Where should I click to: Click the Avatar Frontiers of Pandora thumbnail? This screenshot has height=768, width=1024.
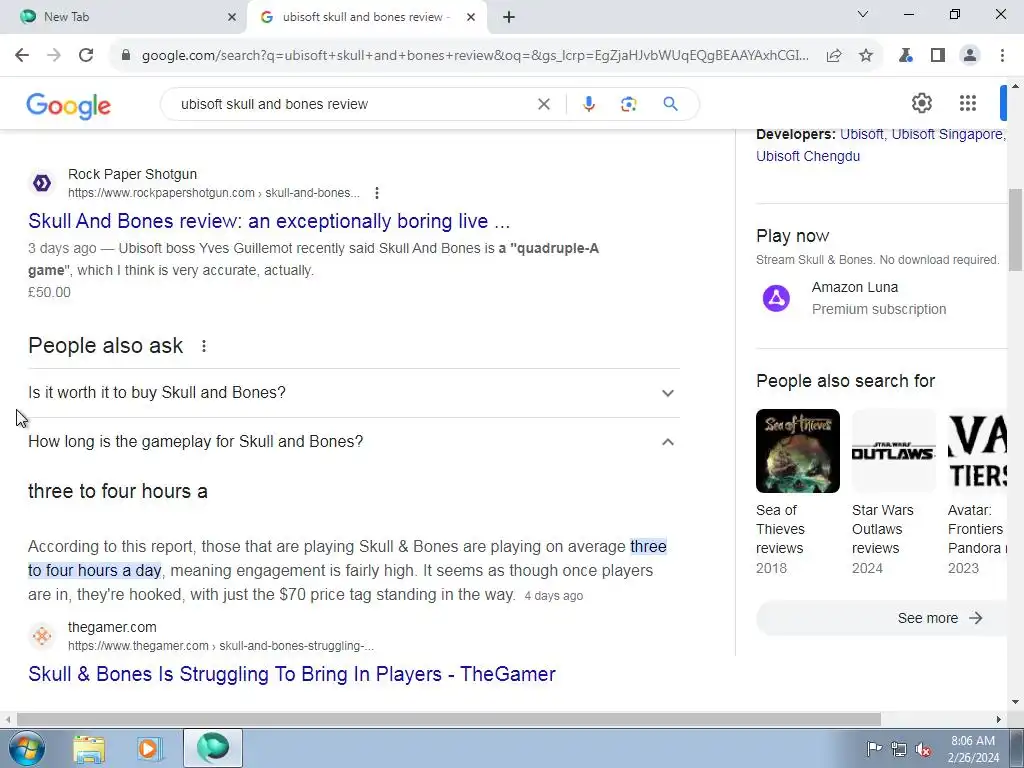click(977, 451)
